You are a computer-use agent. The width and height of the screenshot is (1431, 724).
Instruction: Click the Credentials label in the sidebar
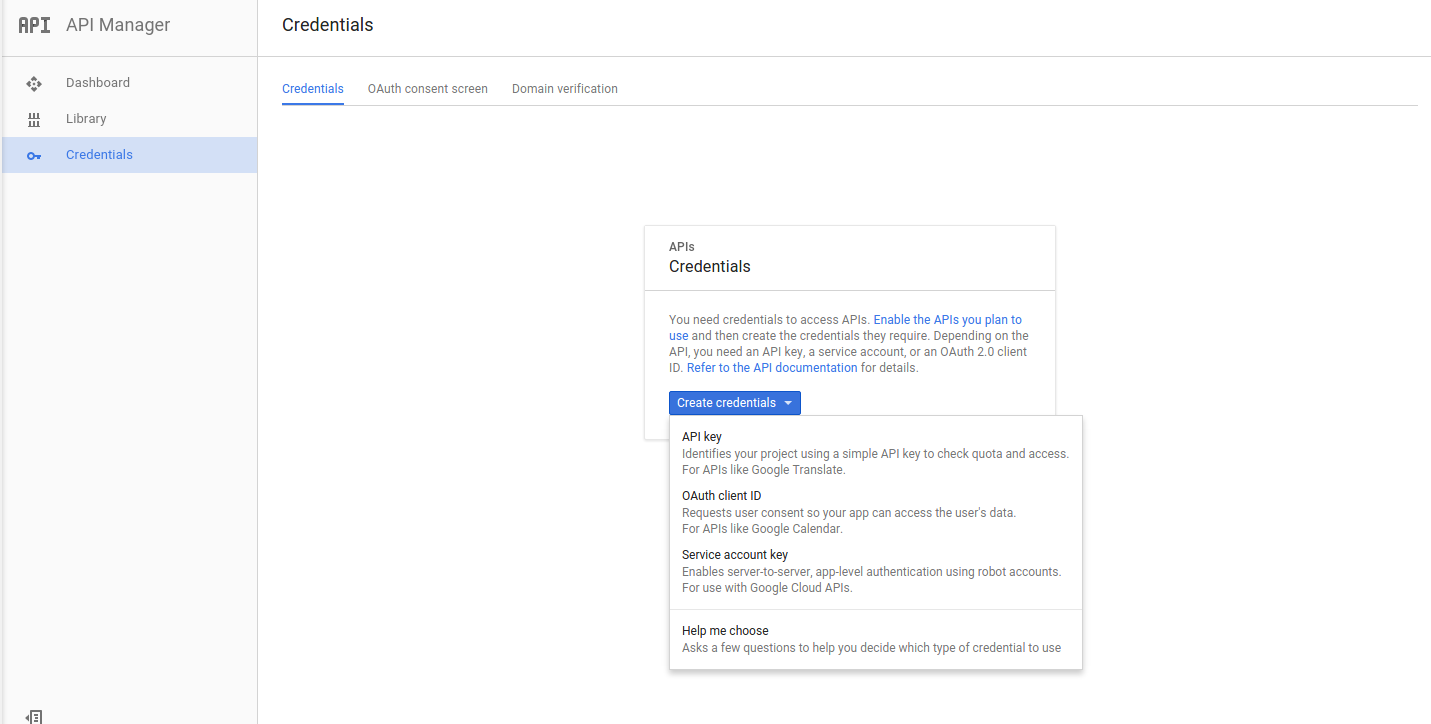point(99,155)
